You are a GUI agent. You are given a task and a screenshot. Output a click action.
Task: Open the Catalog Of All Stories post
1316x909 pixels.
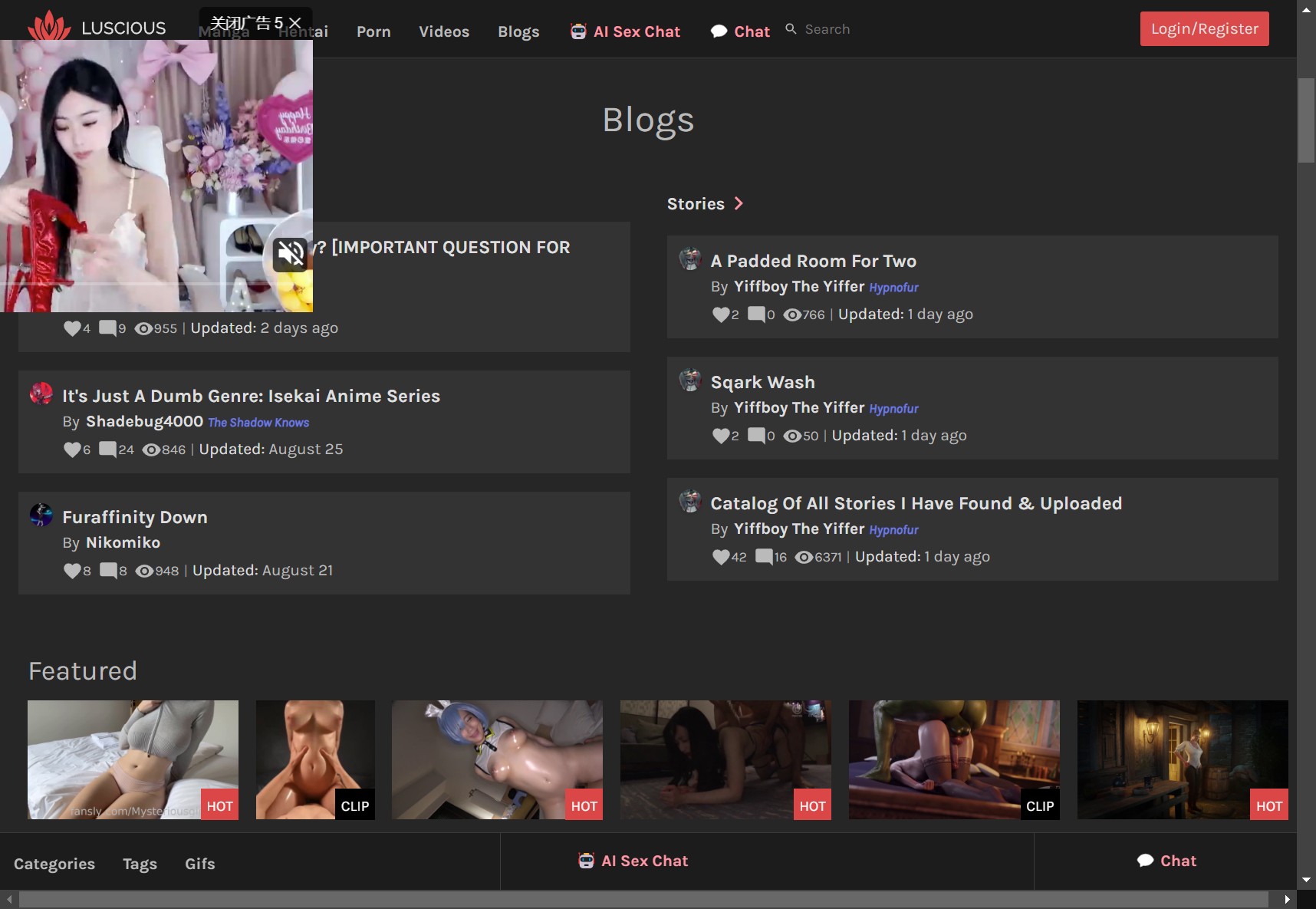(916, 503)
